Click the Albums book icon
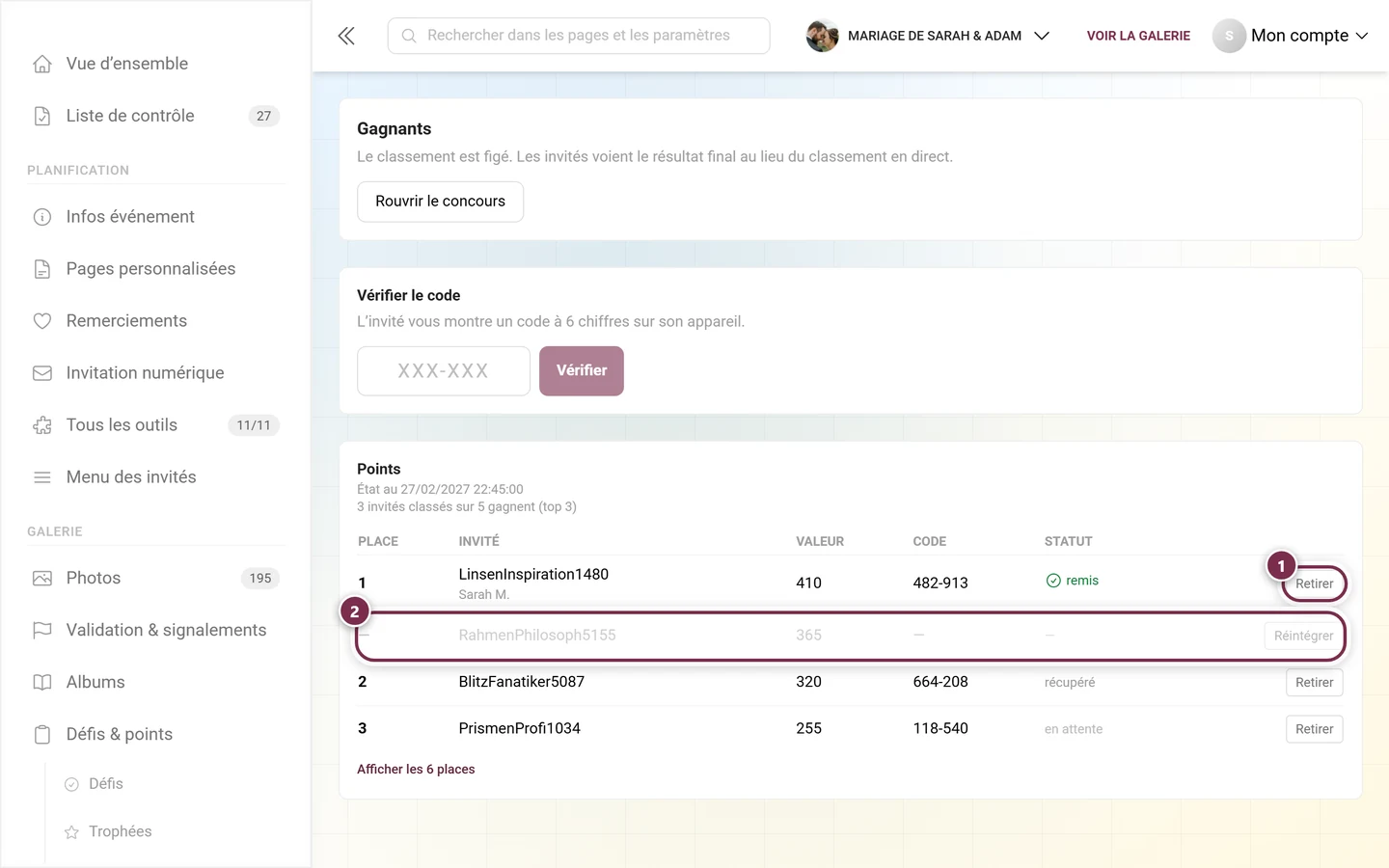The width and height of the screenshot is (1389, 868). coord(42,683)
